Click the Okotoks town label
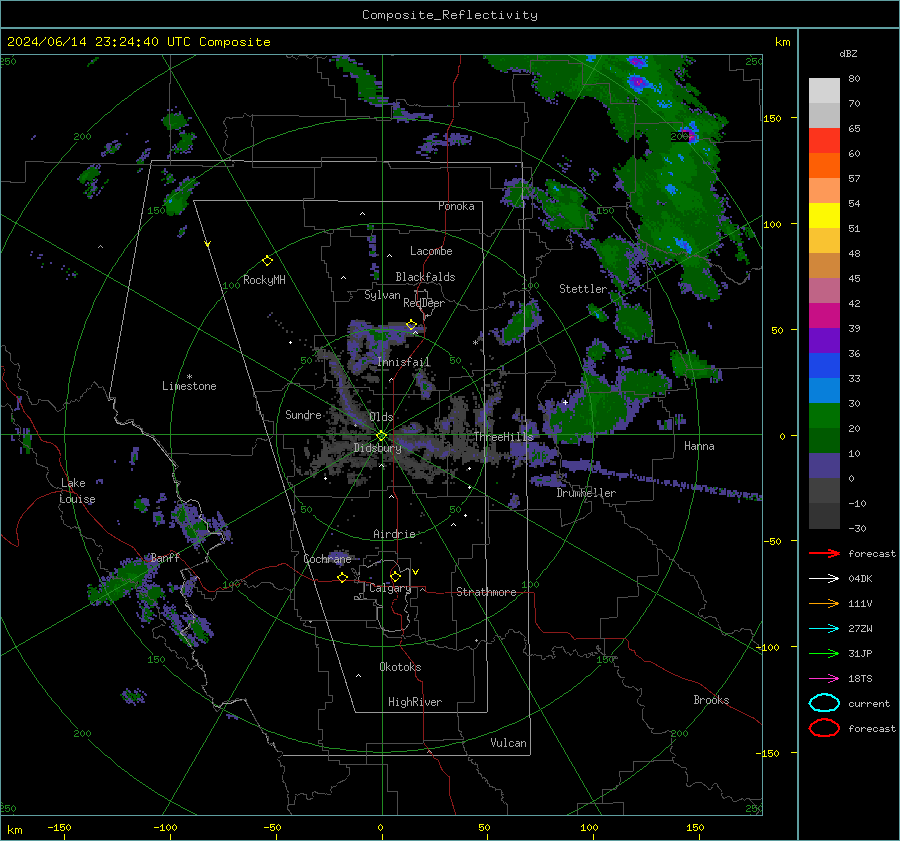 click(x=400, y=667)
